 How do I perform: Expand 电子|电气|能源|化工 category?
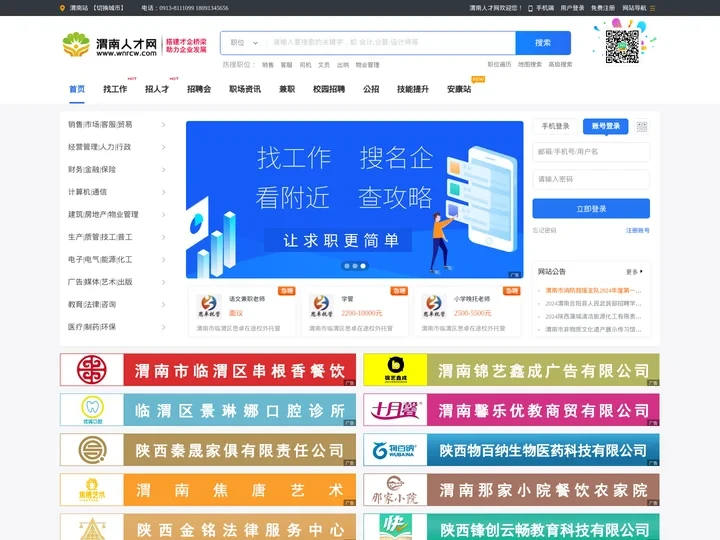117,259
